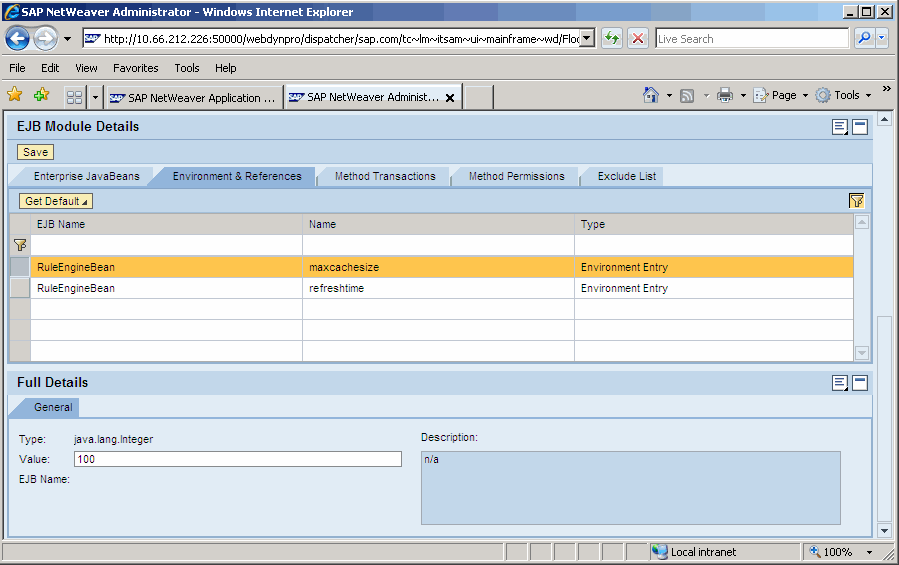Viewport: 899px width, 565px height.
Task: Expand the address bar history dropdown
Action: (587, 38)
